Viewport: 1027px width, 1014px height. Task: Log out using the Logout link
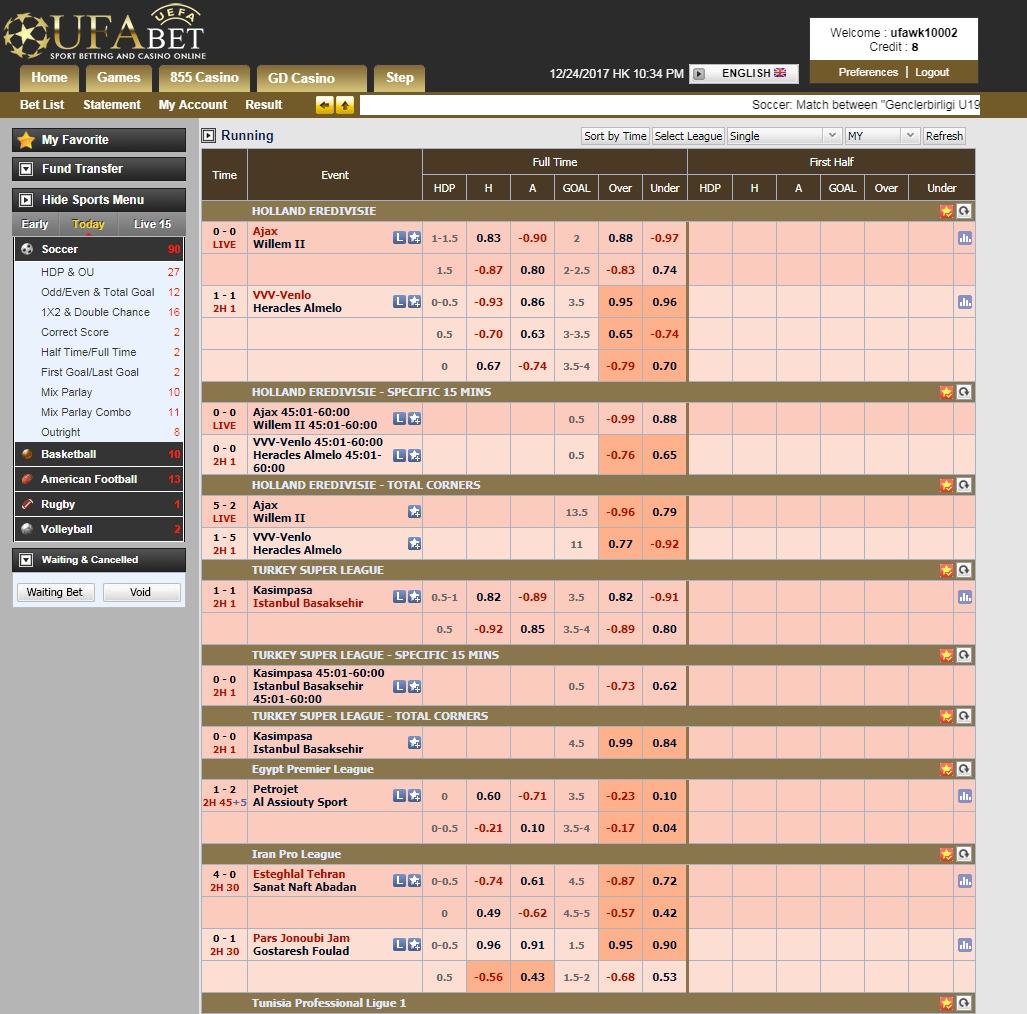pyautogui.click(x=932, y=72)
